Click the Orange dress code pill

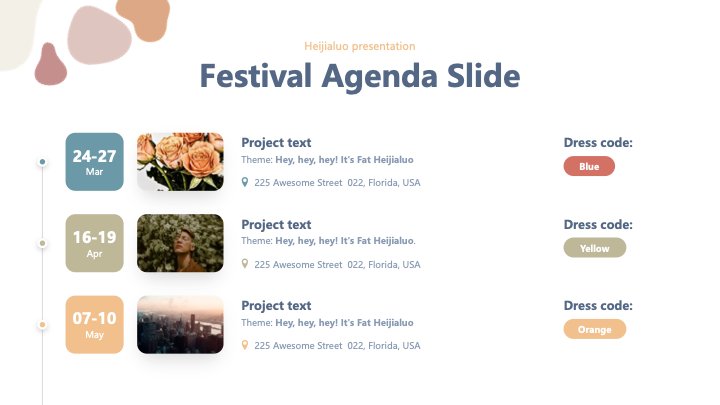[595, 329]
